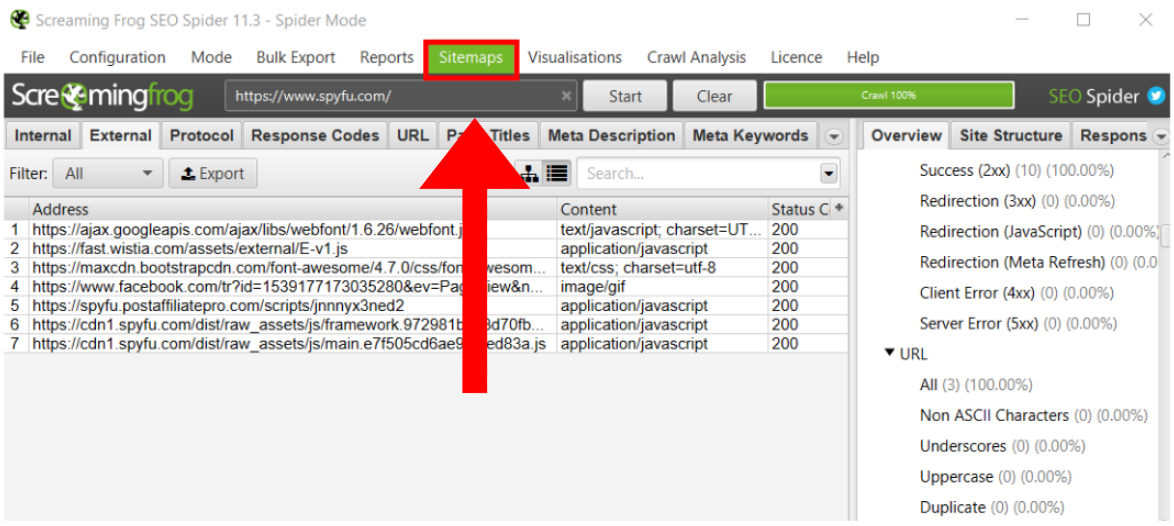Switch to tree view icon
This screenshot has width=1174, height=526.
(530, 174)
